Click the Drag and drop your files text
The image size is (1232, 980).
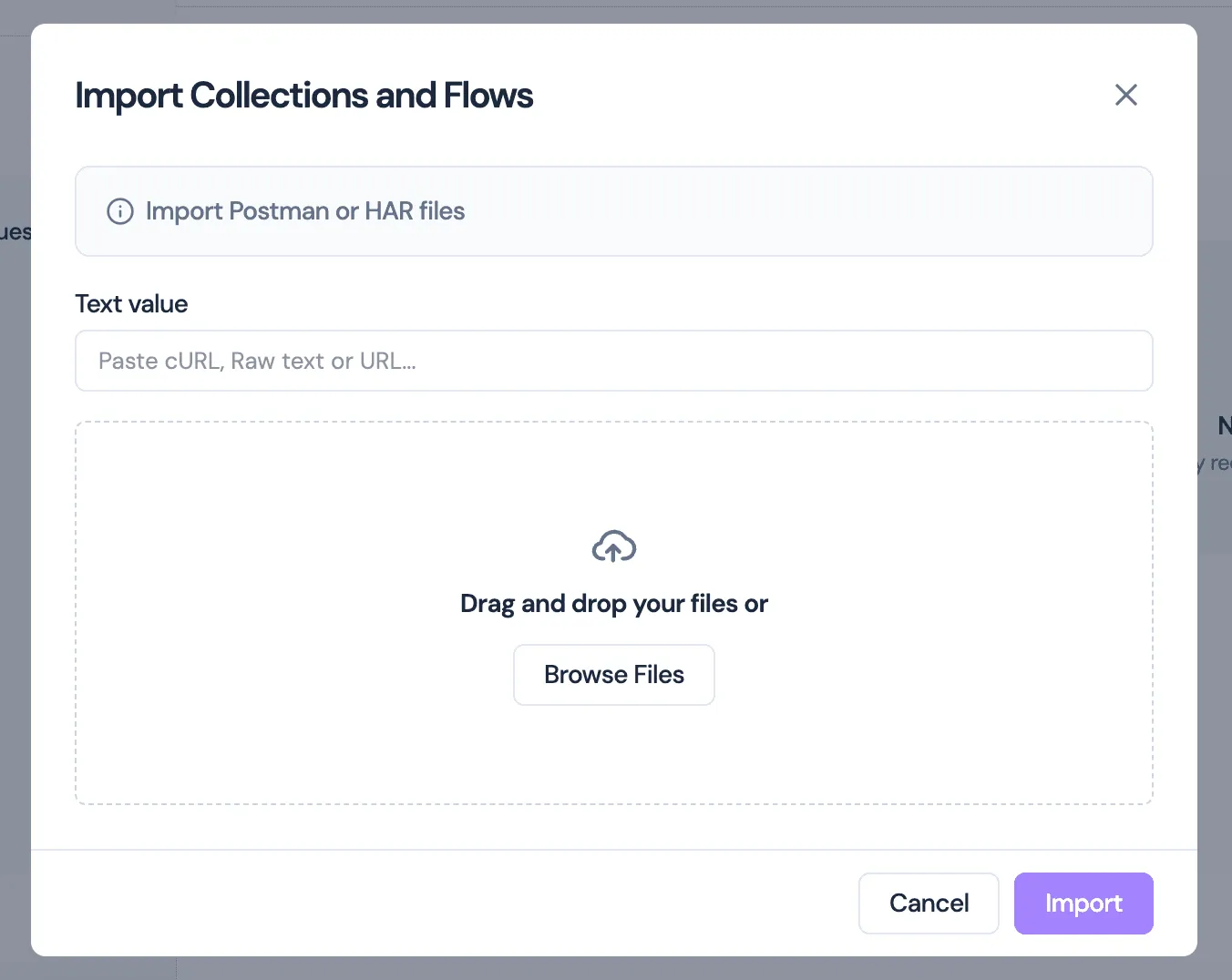pos(613,603)
